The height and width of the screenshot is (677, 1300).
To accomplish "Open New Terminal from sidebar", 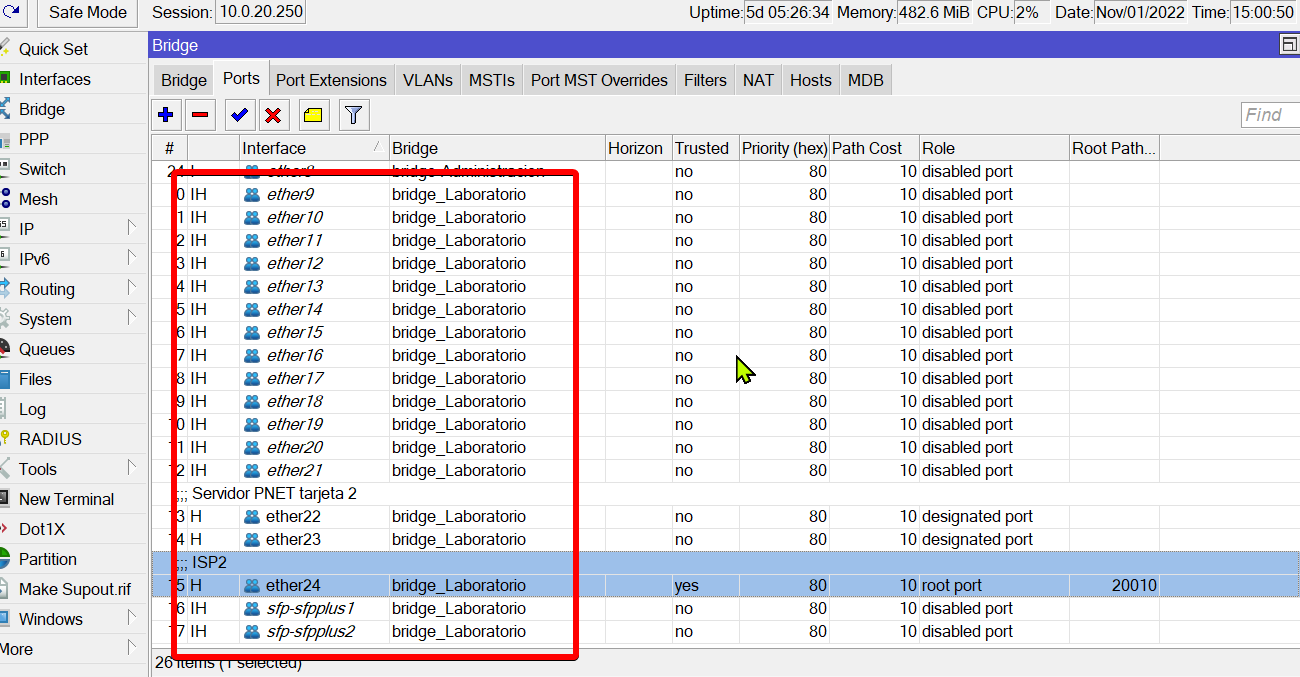I will (66, 499).
